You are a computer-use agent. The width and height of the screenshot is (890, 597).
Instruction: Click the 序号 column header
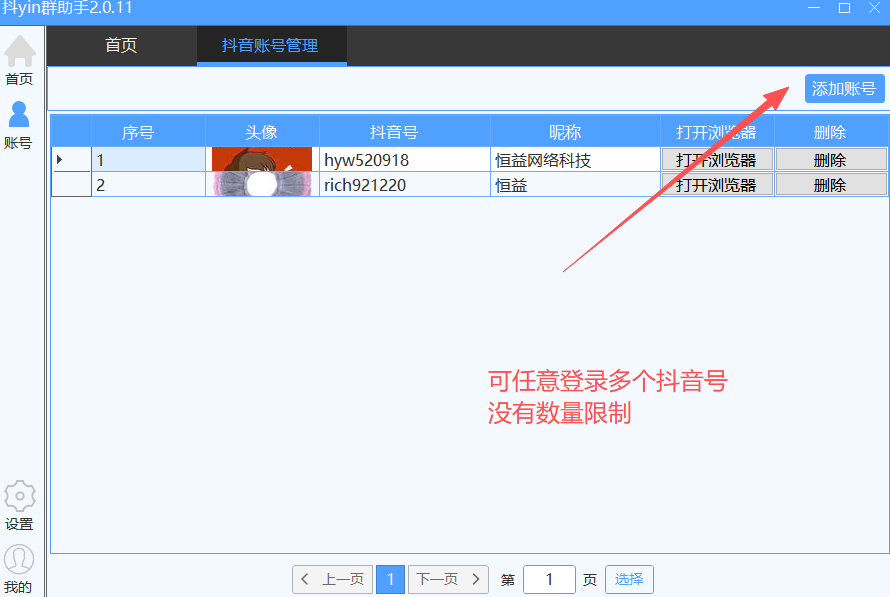pos(148,132)
